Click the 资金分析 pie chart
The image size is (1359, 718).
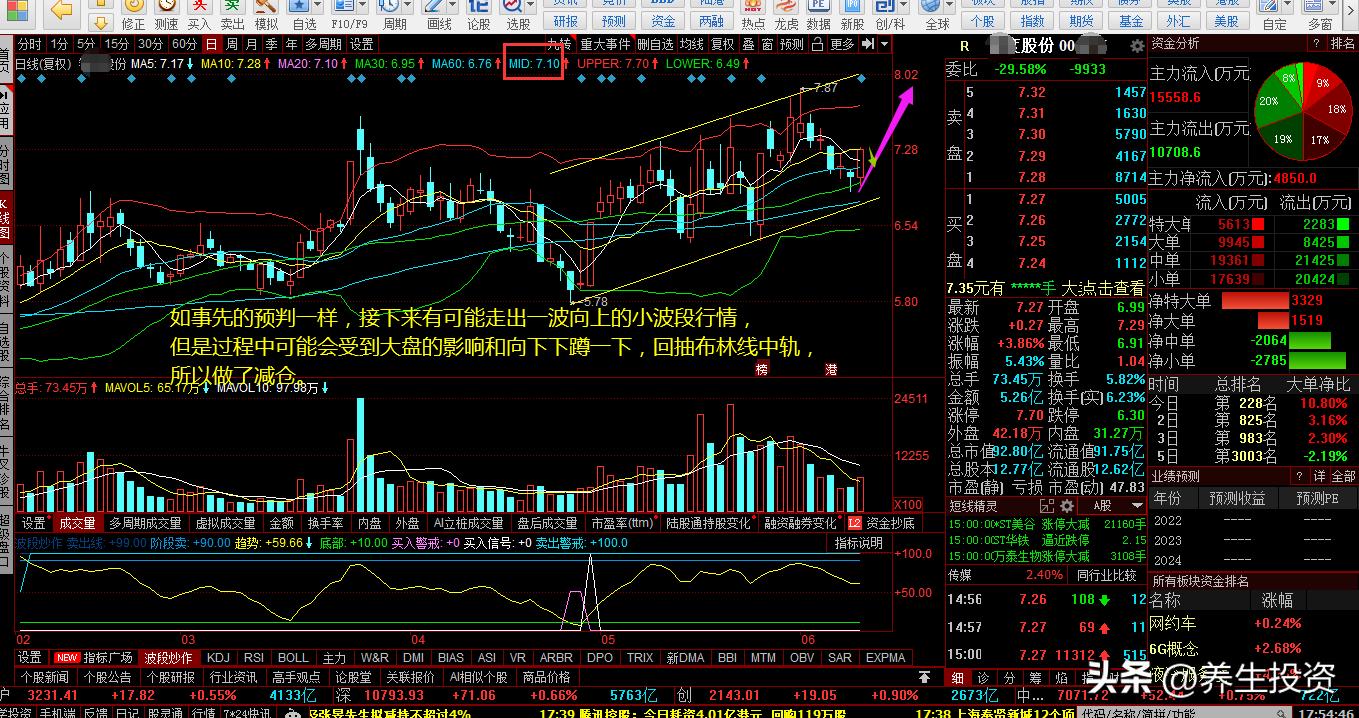tap(1304, 112)
